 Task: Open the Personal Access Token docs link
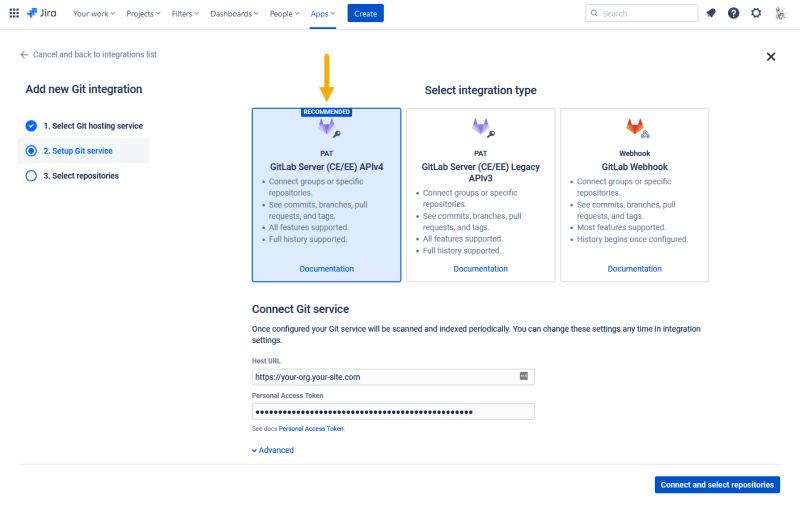click(311, 429)
